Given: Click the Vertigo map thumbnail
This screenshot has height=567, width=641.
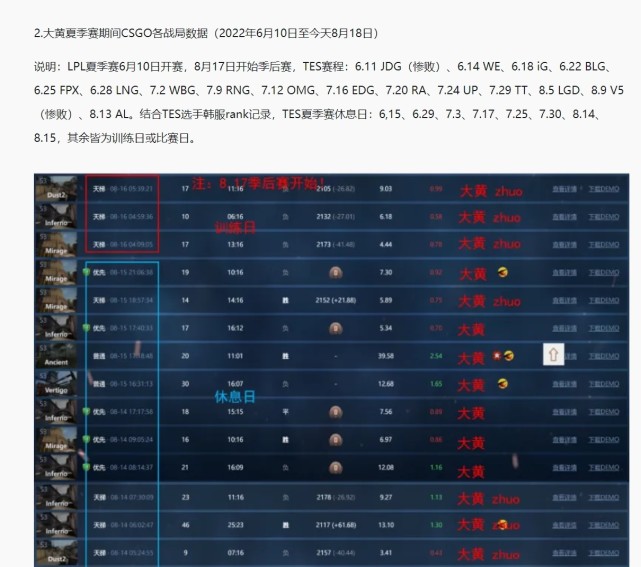Looking at the screenshot, I should tap(56, 382).
